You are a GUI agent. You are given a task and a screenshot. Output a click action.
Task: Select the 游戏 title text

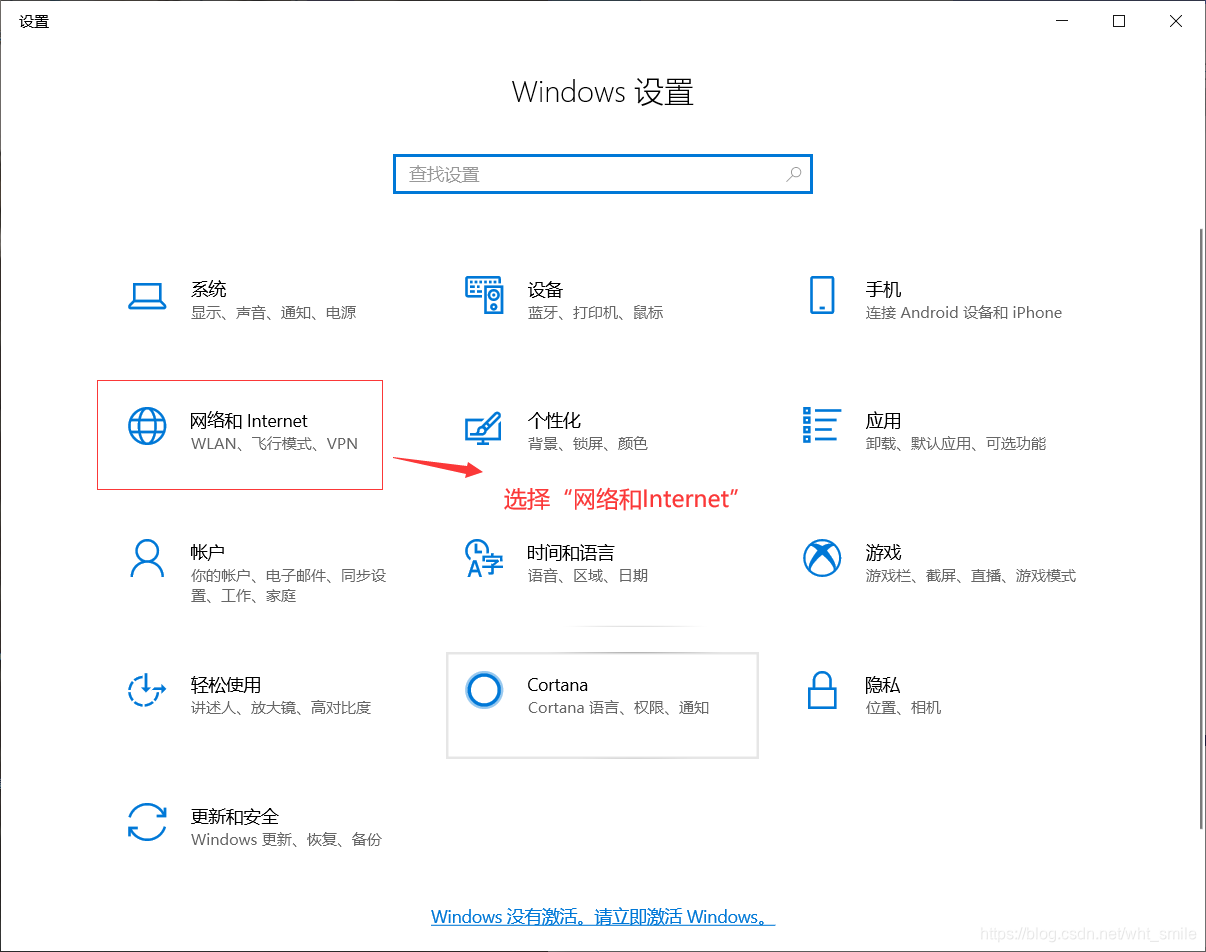[884, 553]
